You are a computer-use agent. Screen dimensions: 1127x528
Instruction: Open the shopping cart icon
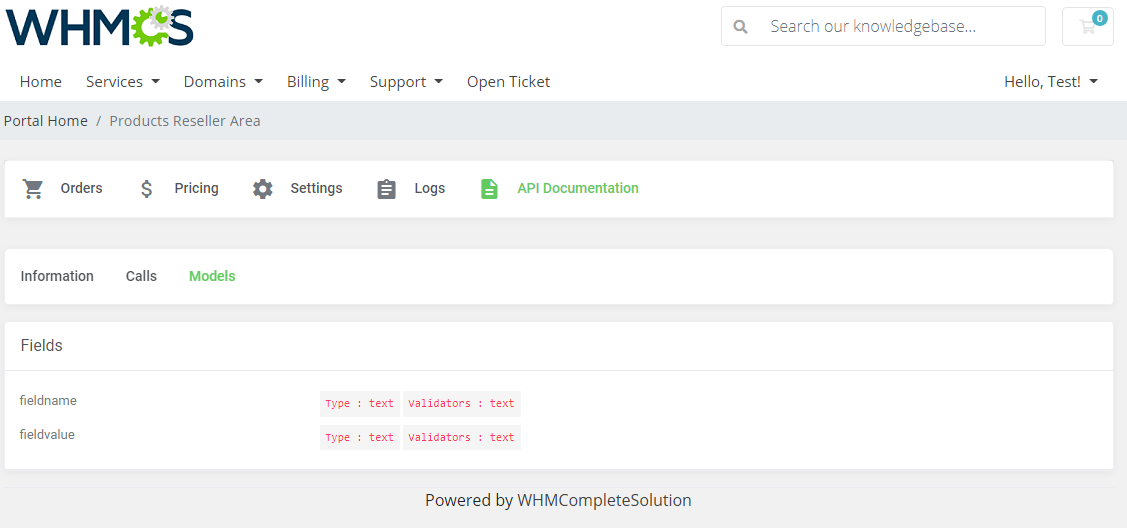click(1087, 27)
